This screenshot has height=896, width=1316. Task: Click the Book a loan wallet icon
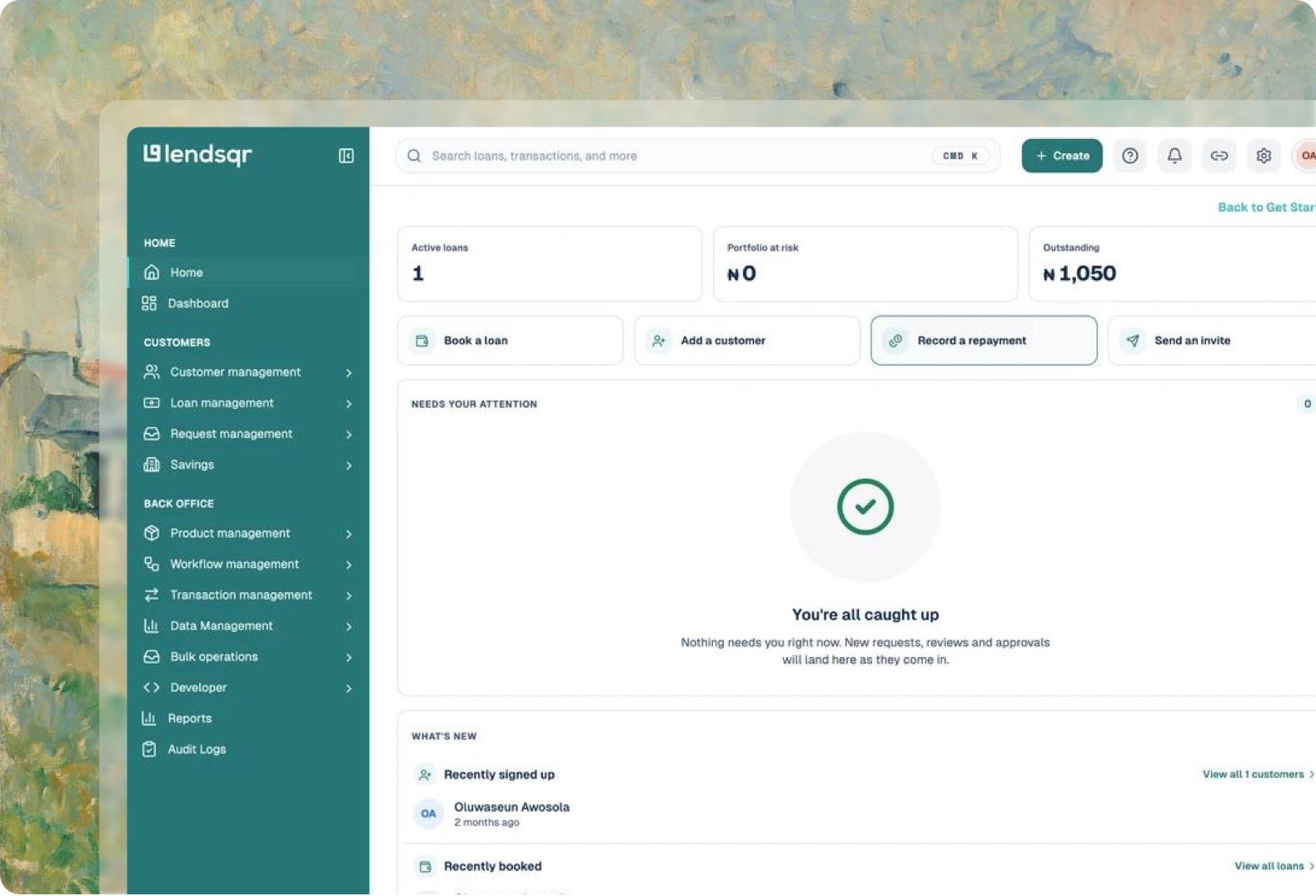point(422,341)
